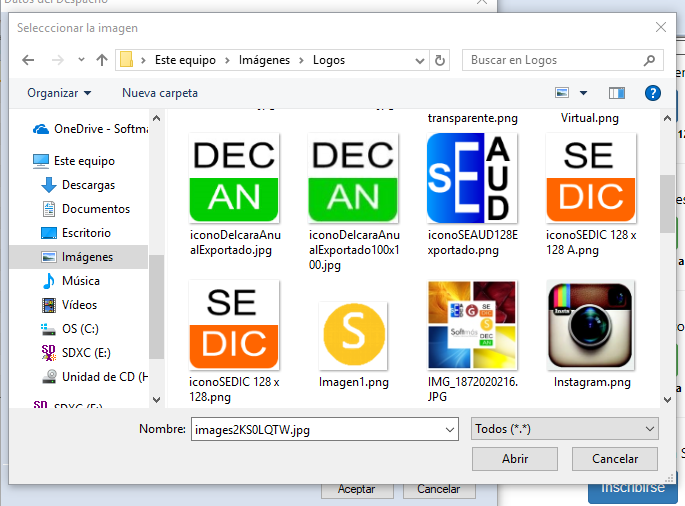The width and height of the screenshot is (685, 506).
Task: Click the blue help question mark icon
Action: tap(652, 93)
